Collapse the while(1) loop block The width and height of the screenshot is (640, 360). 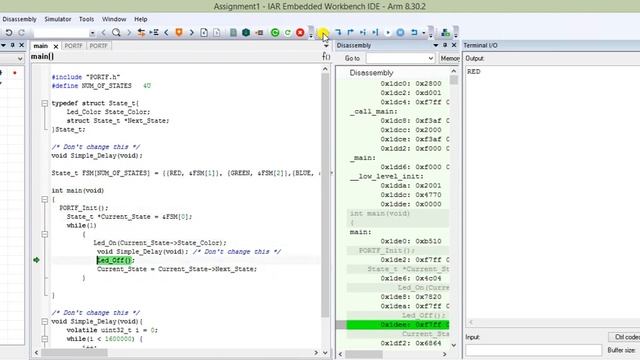pyautogui.click(x=44, y=234)
